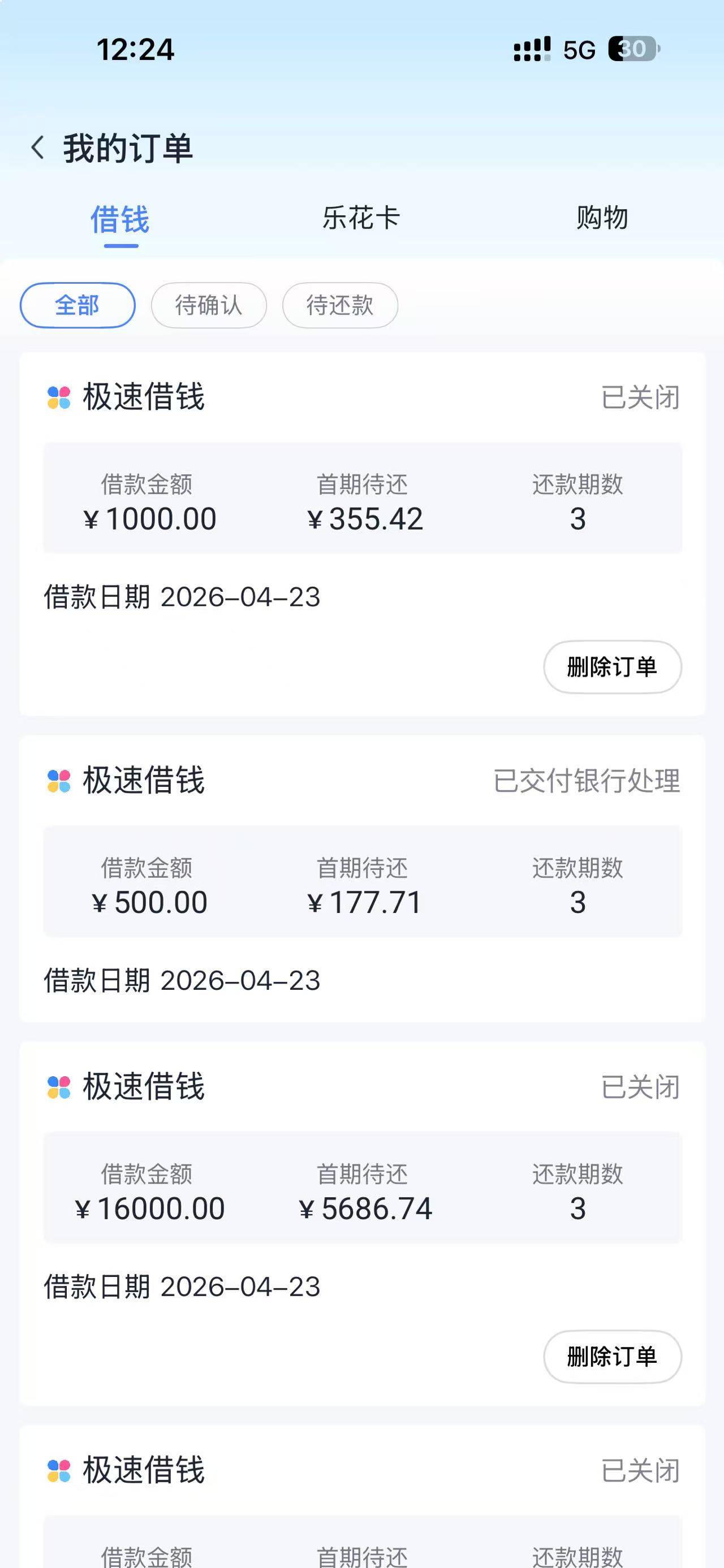Select the 全部 filter chip

[x=77, y=305]
